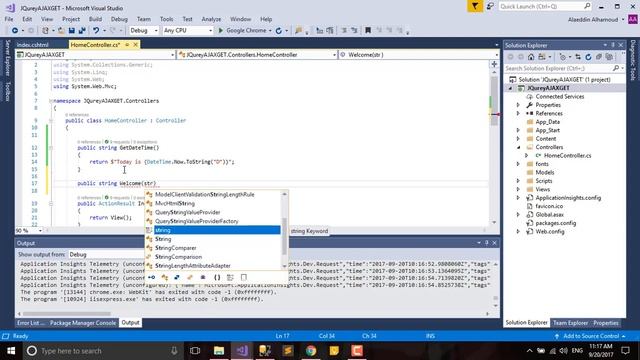Click the Save All toolbar icon
The image size is (640, 360).
pos(82,31)
